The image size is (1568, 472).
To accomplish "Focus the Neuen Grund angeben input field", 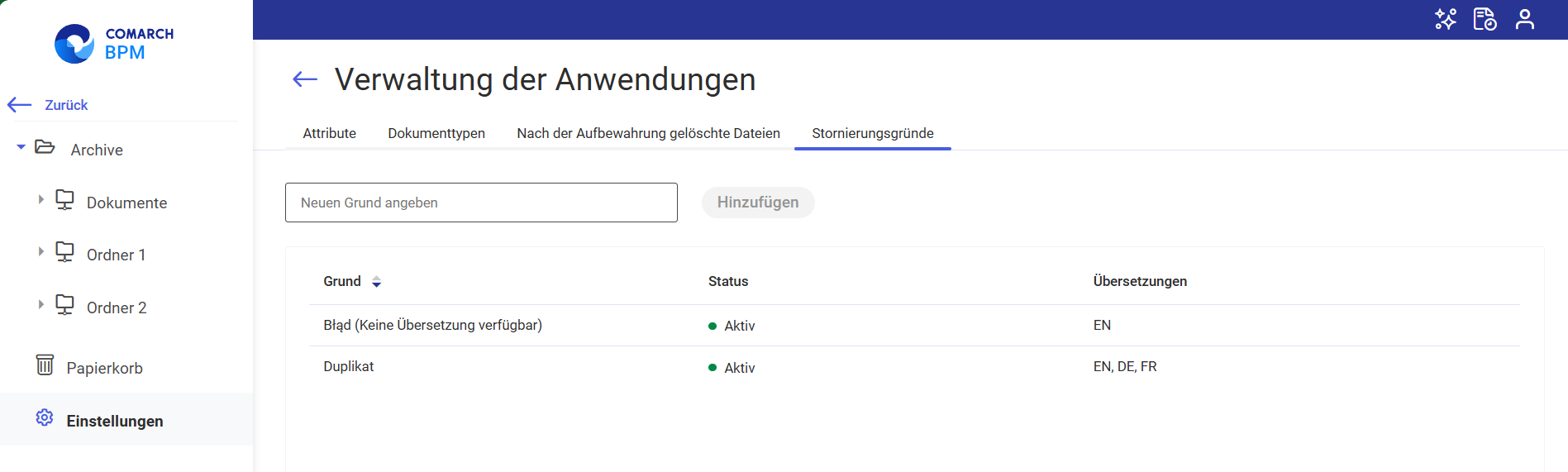I will [481, 203].
